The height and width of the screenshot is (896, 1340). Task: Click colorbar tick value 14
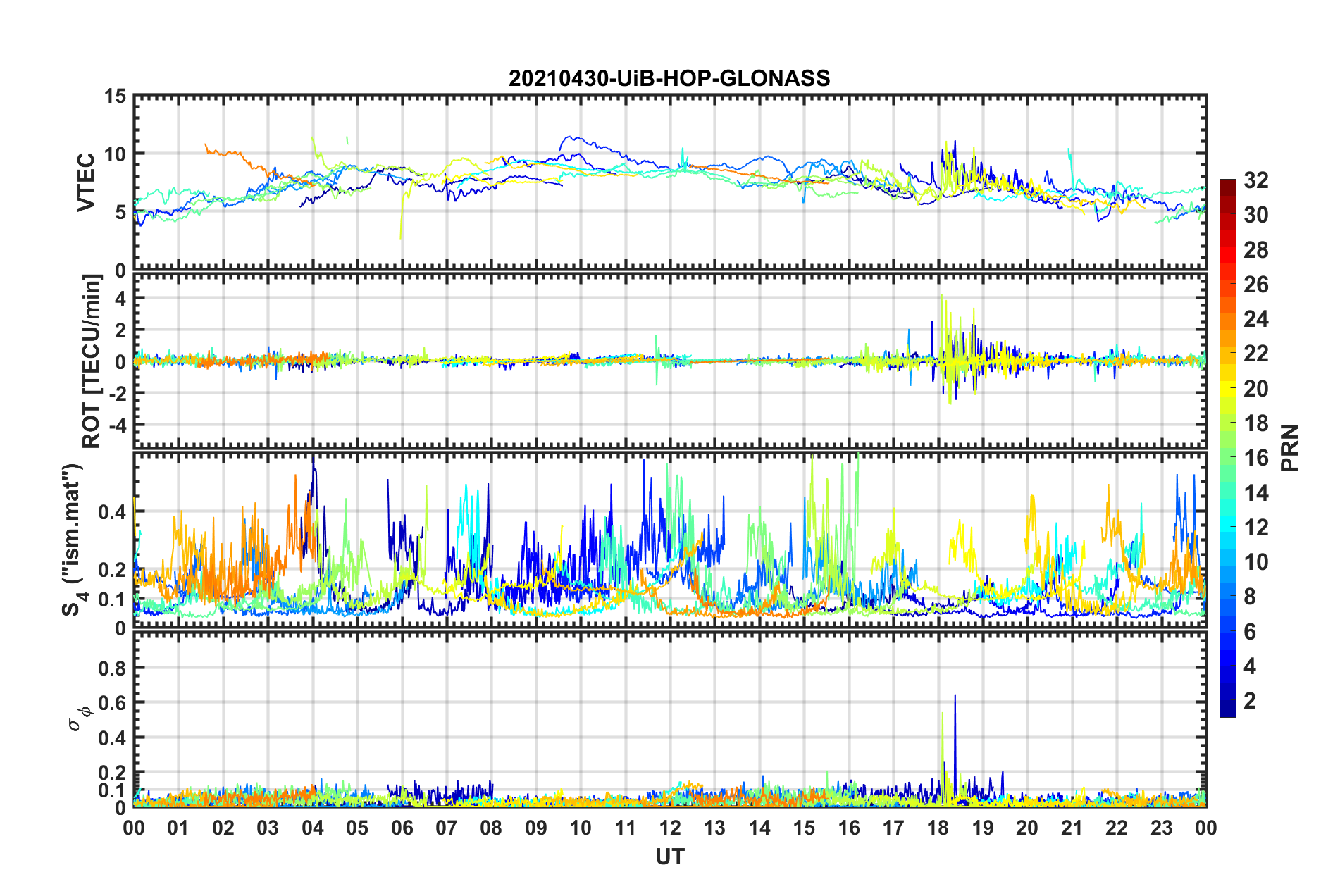[1256, 493]
